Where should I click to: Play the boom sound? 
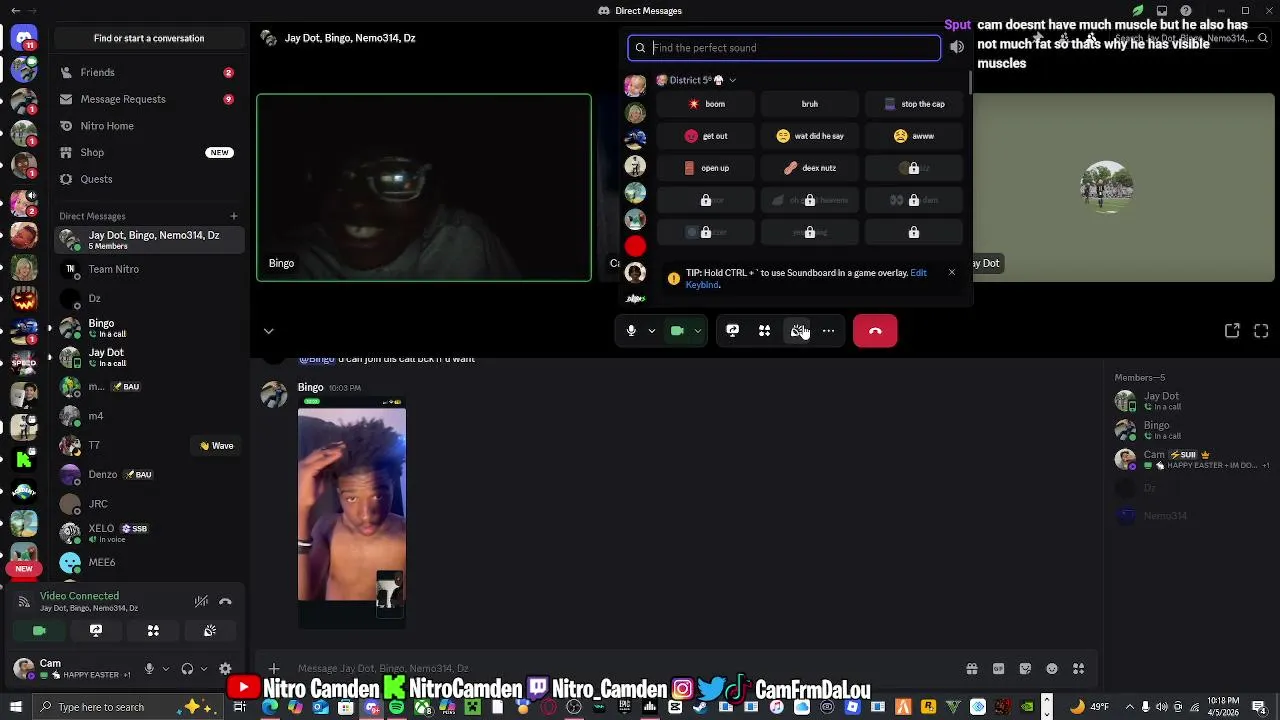[706, 104]
